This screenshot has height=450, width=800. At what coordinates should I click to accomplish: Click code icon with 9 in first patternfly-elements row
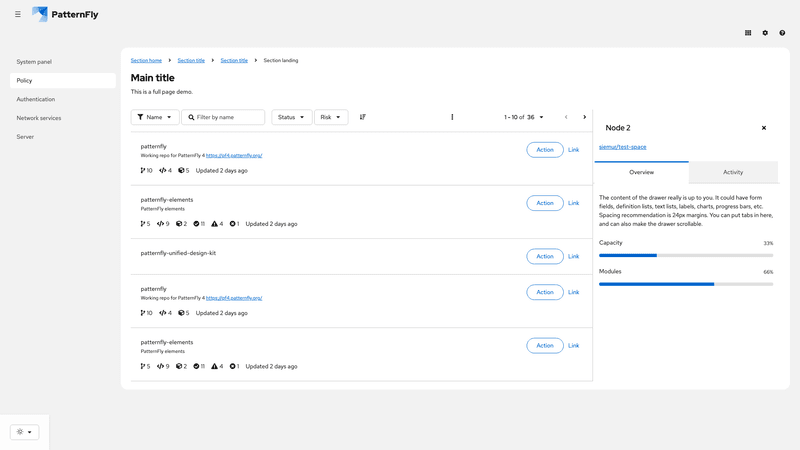click(x=161, y=223)
